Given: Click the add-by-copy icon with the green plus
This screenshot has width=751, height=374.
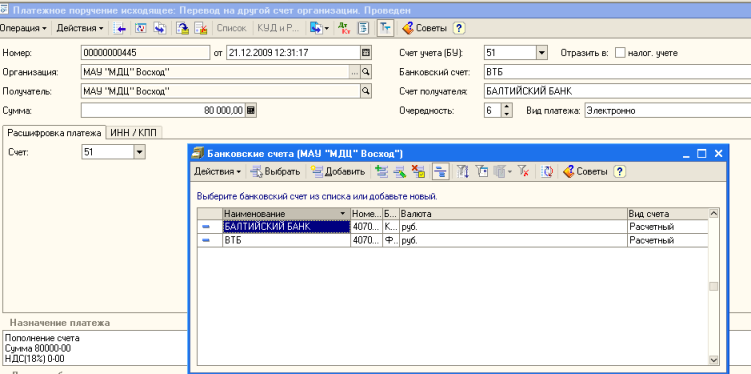Looking at the screenshot, I should point(381,171).
